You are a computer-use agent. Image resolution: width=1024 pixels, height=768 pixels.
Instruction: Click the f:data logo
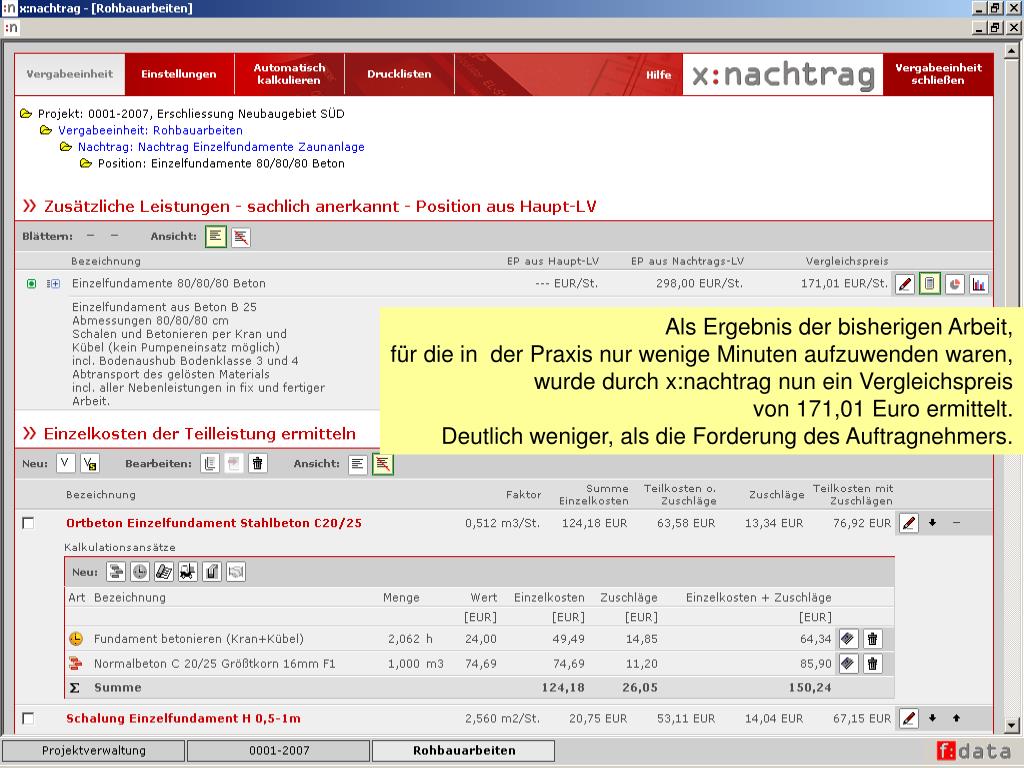pyautogui.click(x=974, y=751)
